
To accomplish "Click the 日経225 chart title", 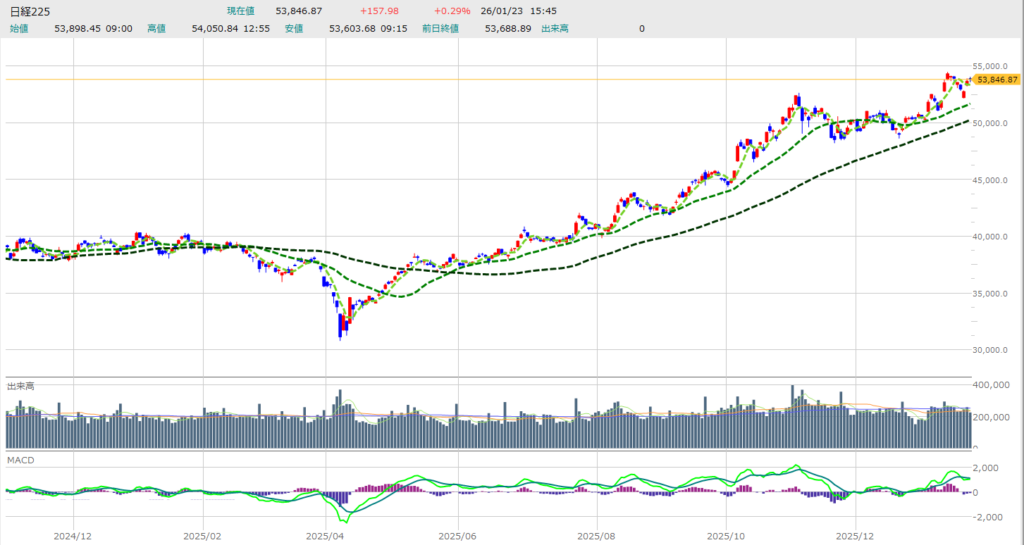I will (29, 11).
